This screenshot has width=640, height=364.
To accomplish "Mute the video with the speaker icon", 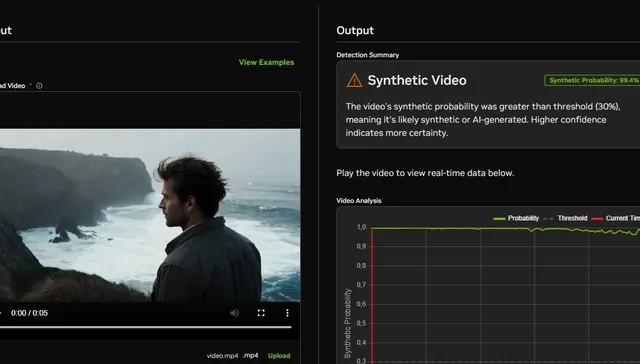I will (x=234, y=313).
